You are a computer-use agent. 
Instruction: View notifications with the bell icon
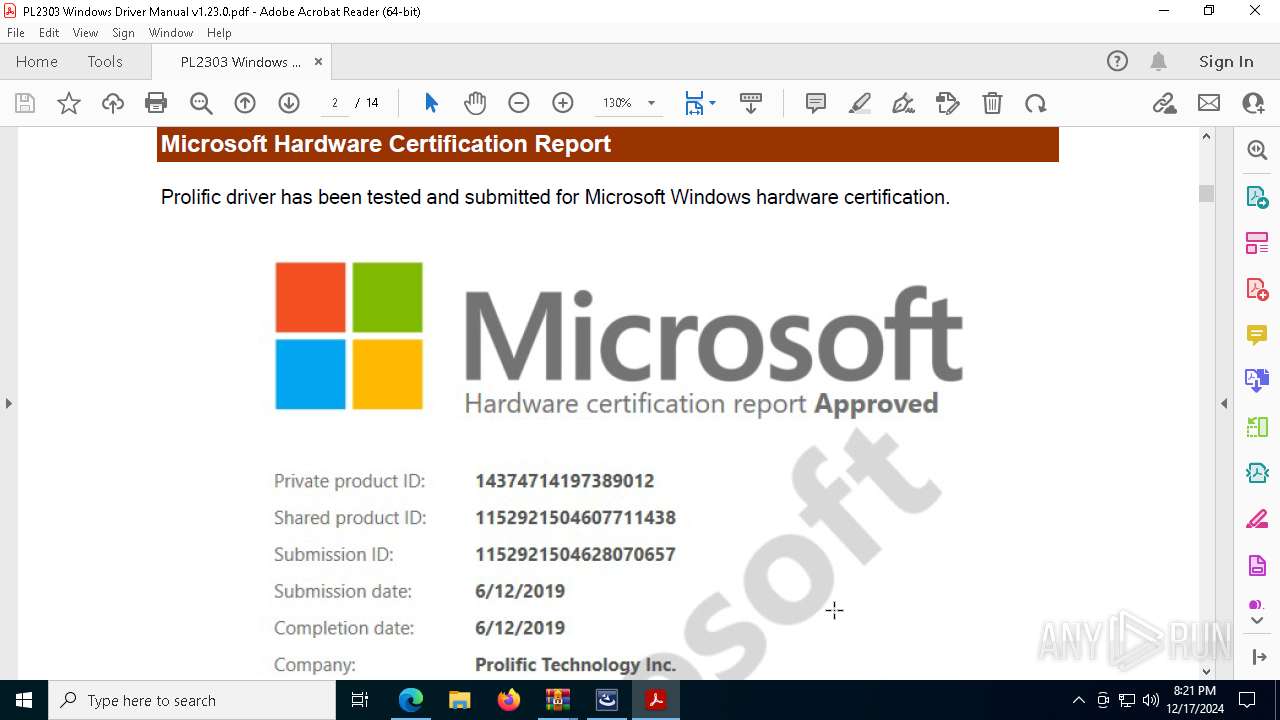tap(1158, 62)
